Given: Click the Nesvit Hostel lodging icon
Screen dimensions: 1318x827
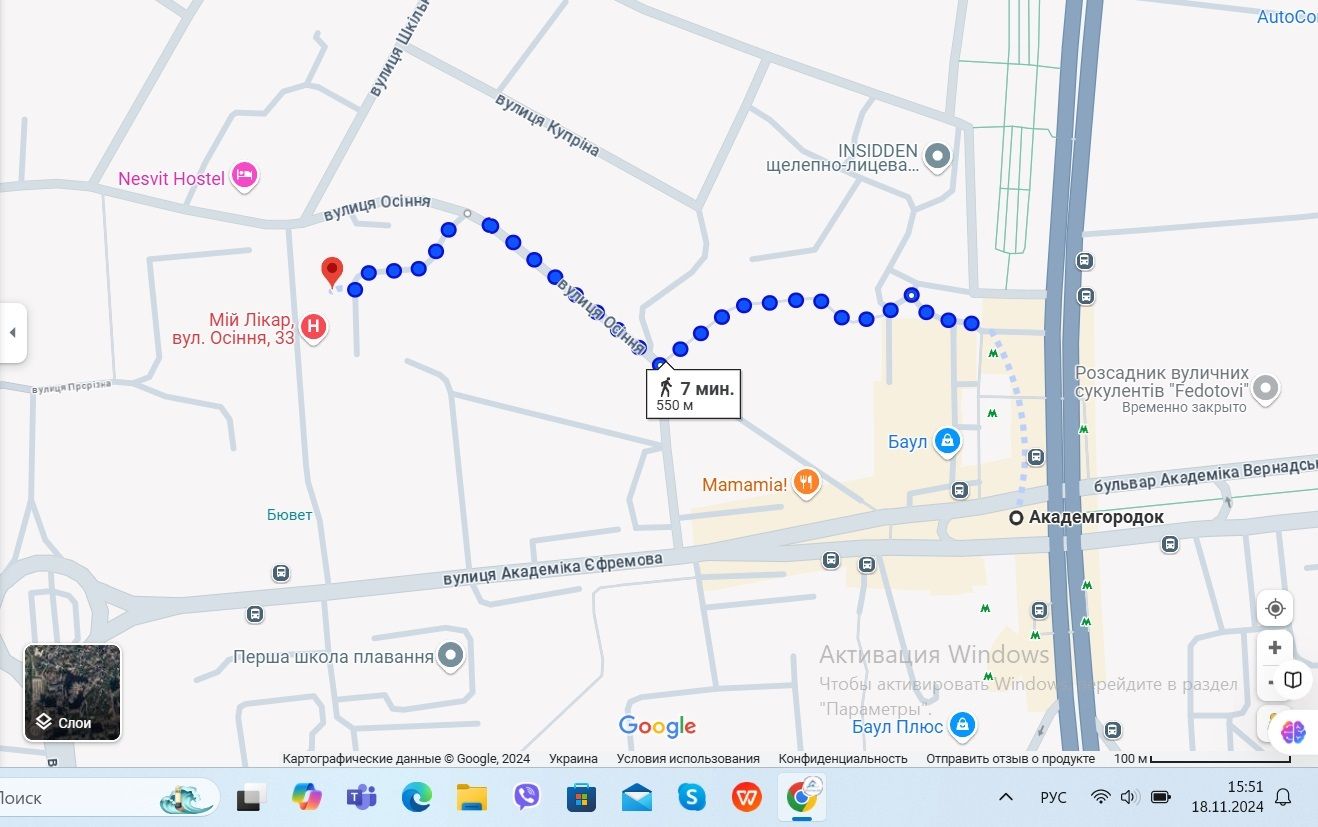Looking at the screenshot, I should (x=245, y=177).
